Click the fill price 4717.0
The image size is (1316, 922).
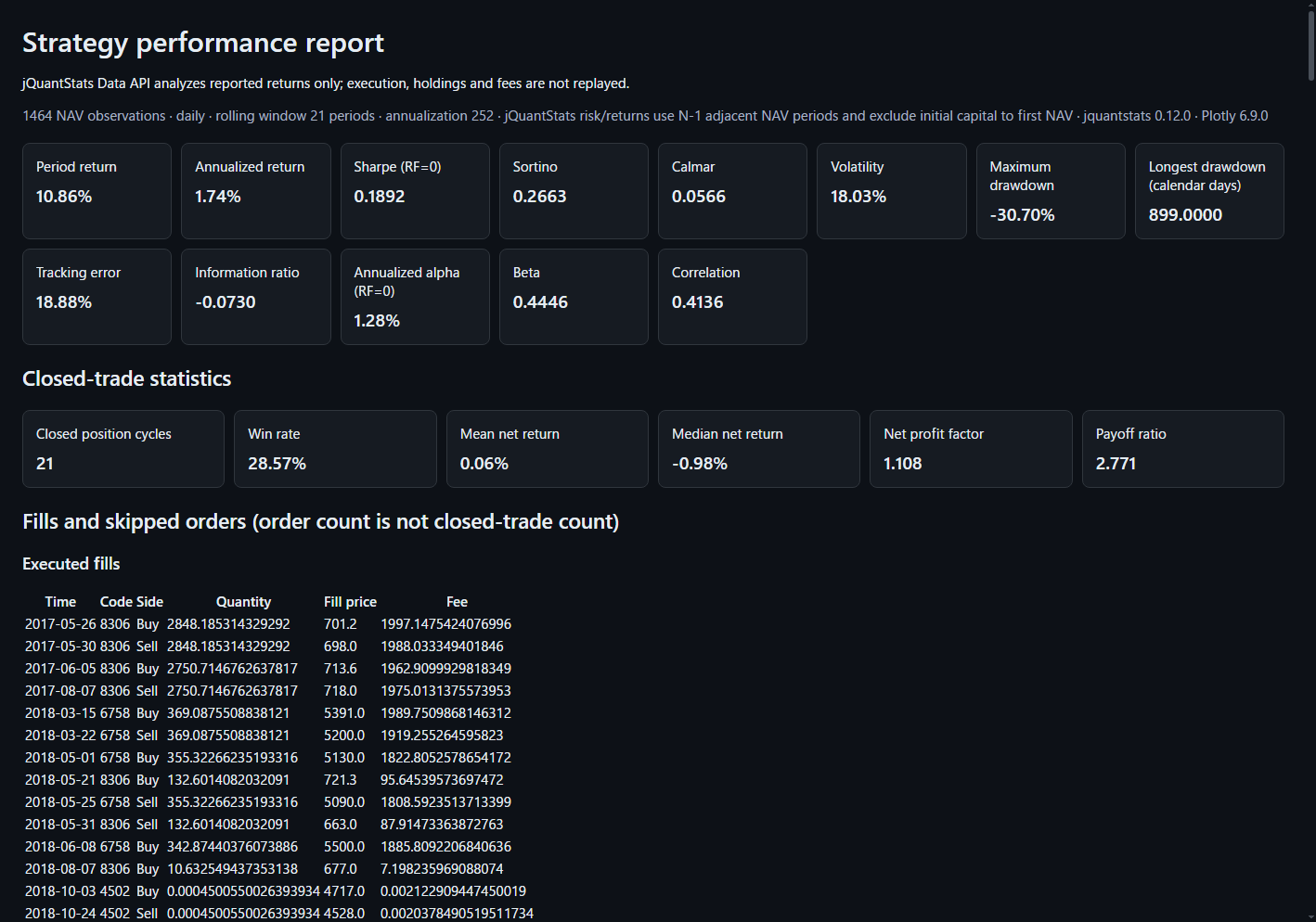pyautogui.click(x=344, y=891)
